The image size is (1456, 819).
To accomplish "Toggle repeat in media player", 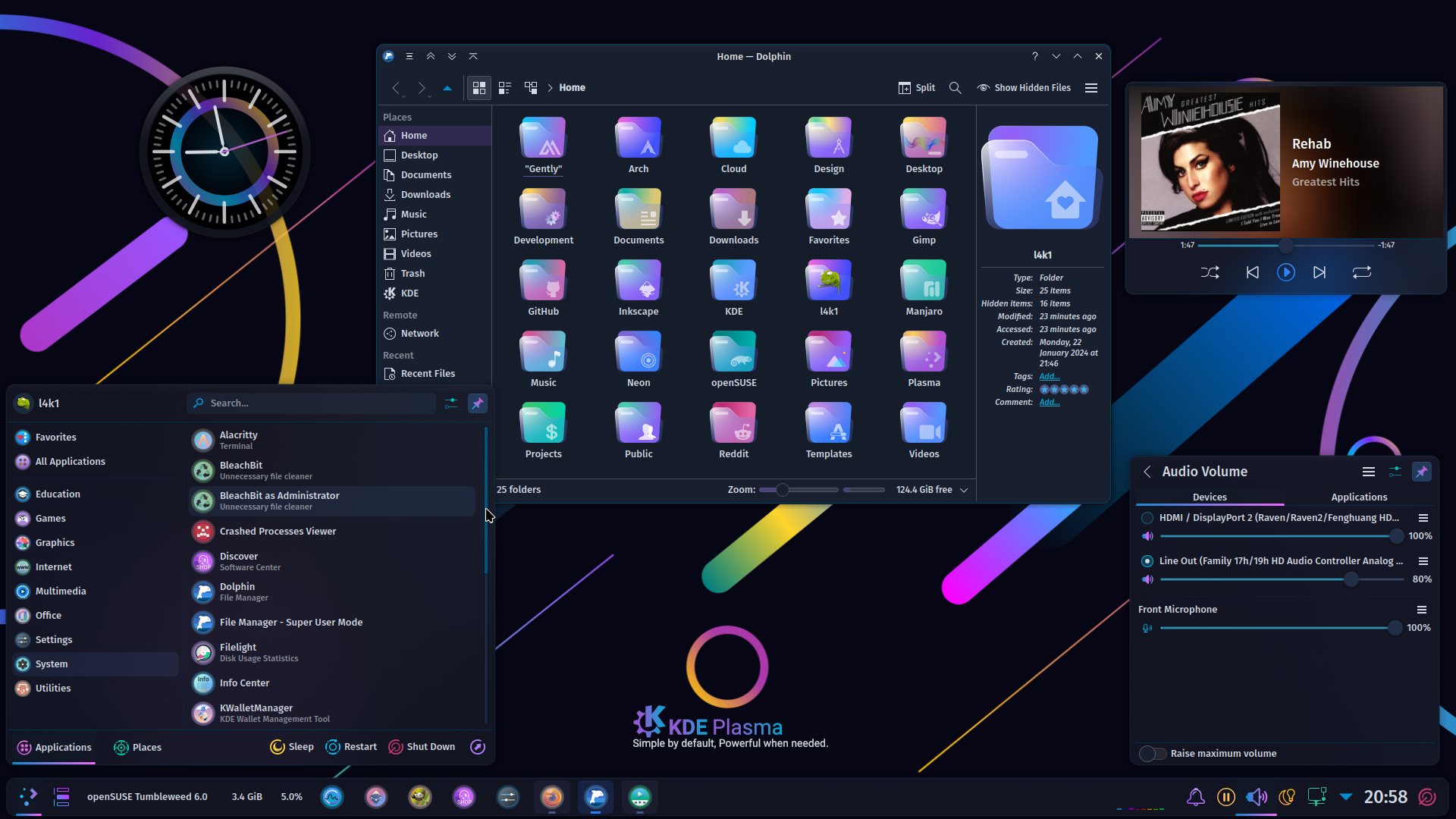I will pos(1362,272).
